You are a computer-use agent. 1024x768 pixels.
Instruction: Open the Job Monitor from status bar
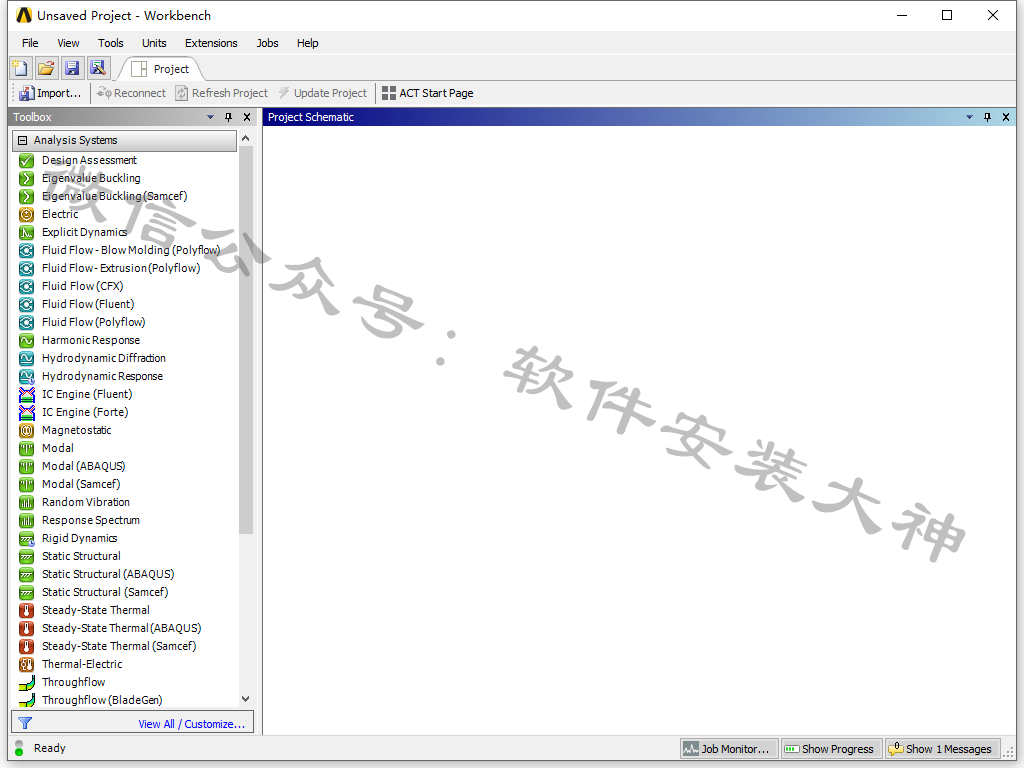click(x=726, y=748)
